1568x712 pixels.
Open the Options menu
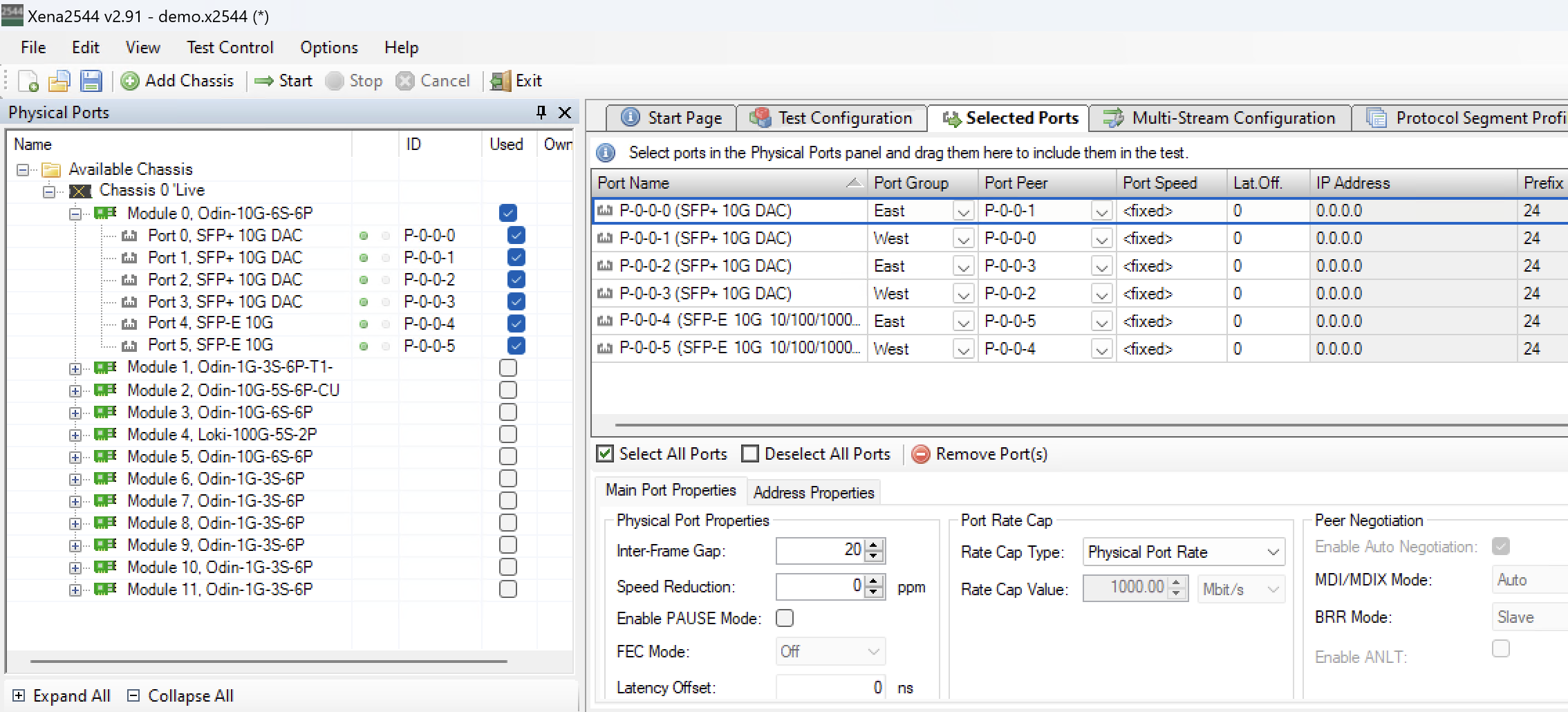click(329, 48)
